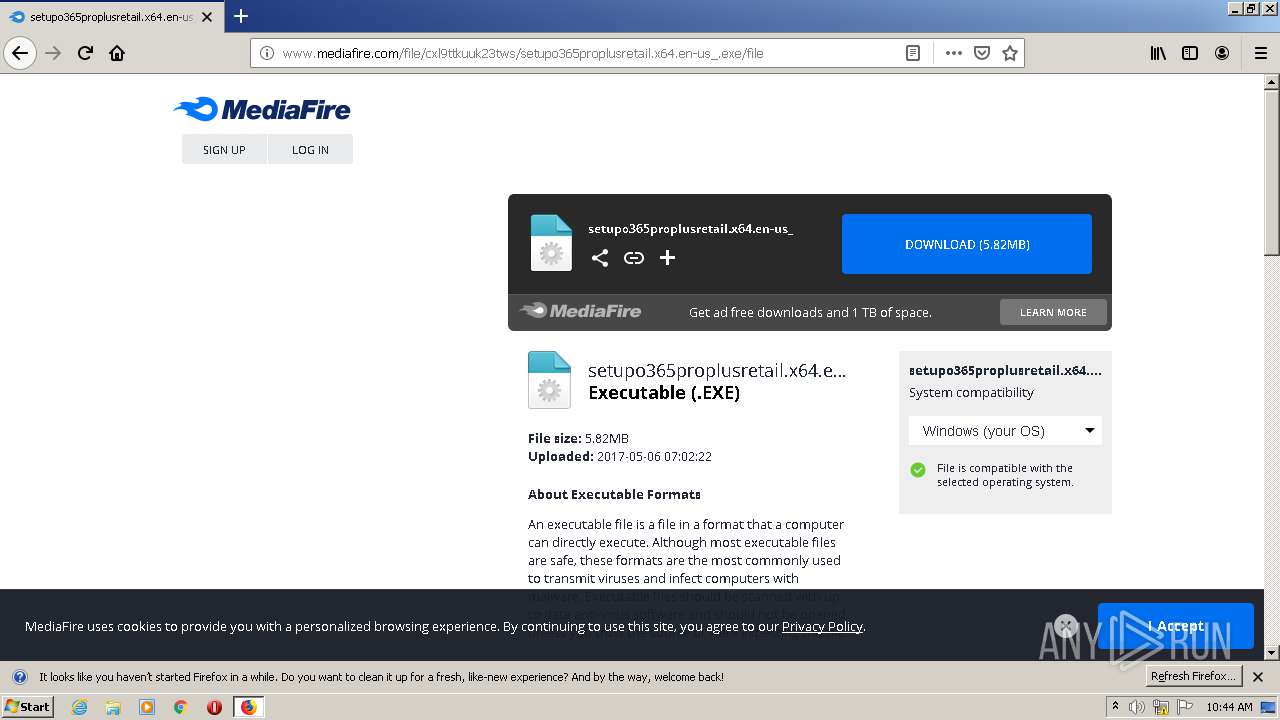Screen dimensions: 1280x720
Task: Toggle reader view in the address bar
Action: (x=913, y=53)
